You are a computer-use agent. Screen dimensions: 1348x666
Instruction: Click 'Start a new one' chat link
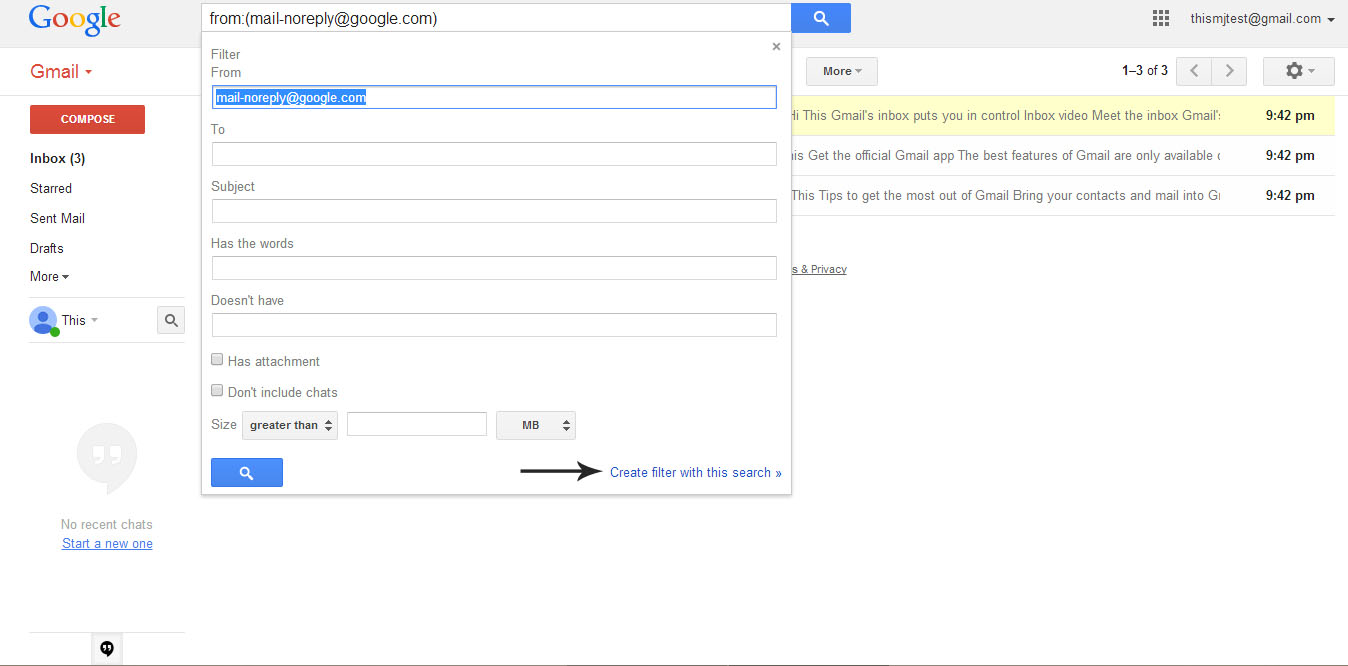107,544
